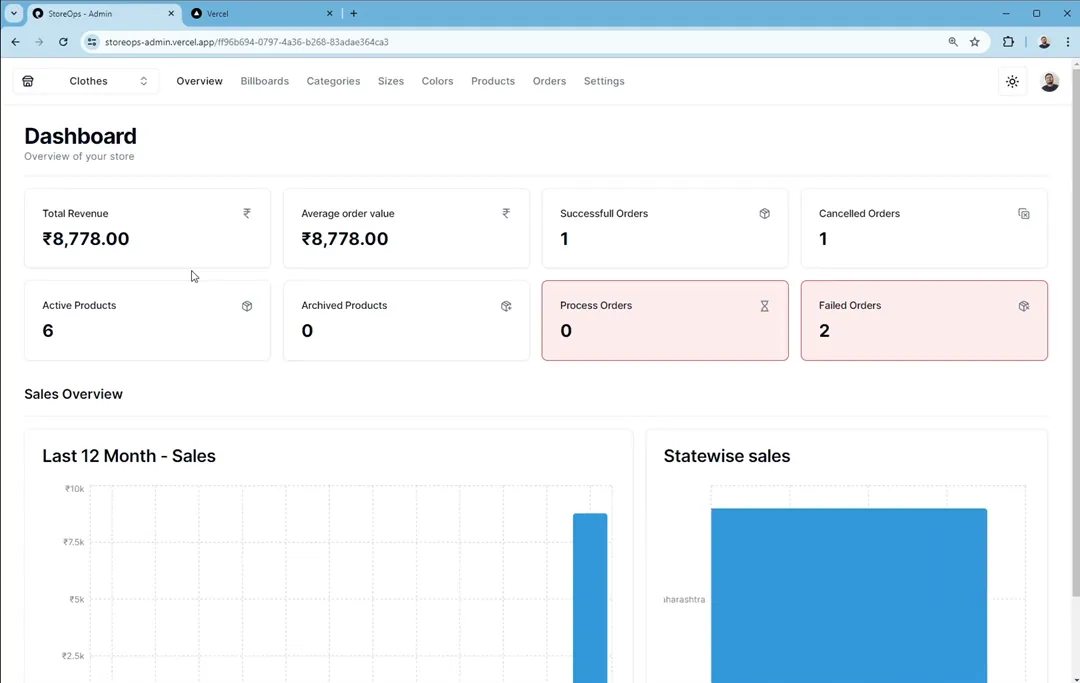
Task: Toggle the light/dark theme sun icon
Action: (1012, 81)
